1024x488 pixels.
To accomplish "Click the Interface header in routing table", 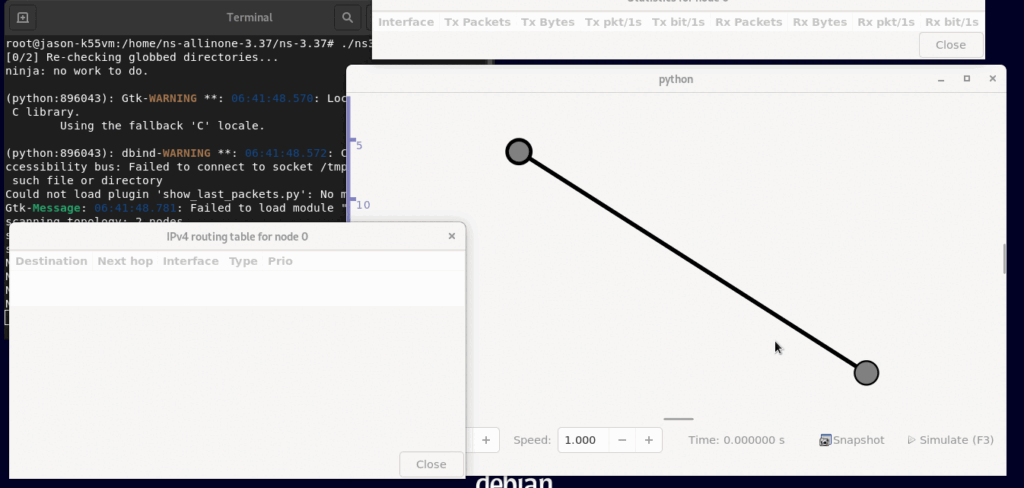I will tap(190, 261).
